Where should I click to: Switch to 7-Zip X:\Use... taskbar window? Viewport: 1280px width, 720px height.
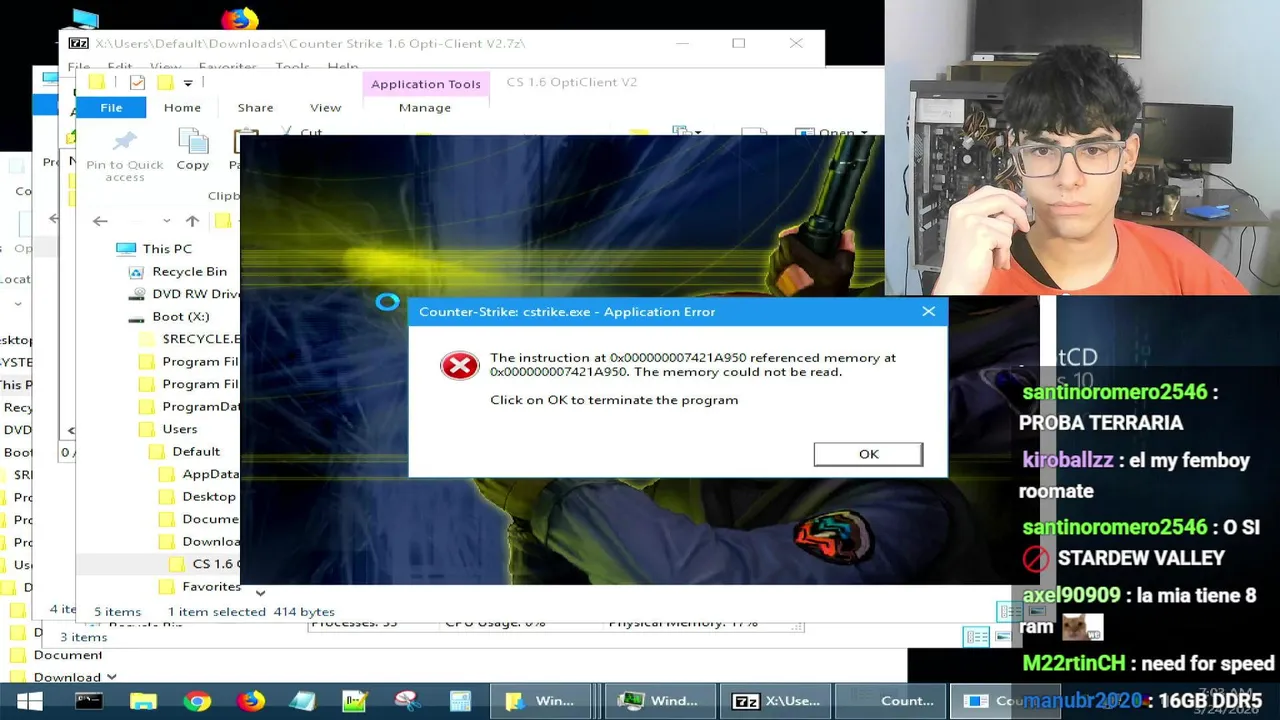(776, 701)
